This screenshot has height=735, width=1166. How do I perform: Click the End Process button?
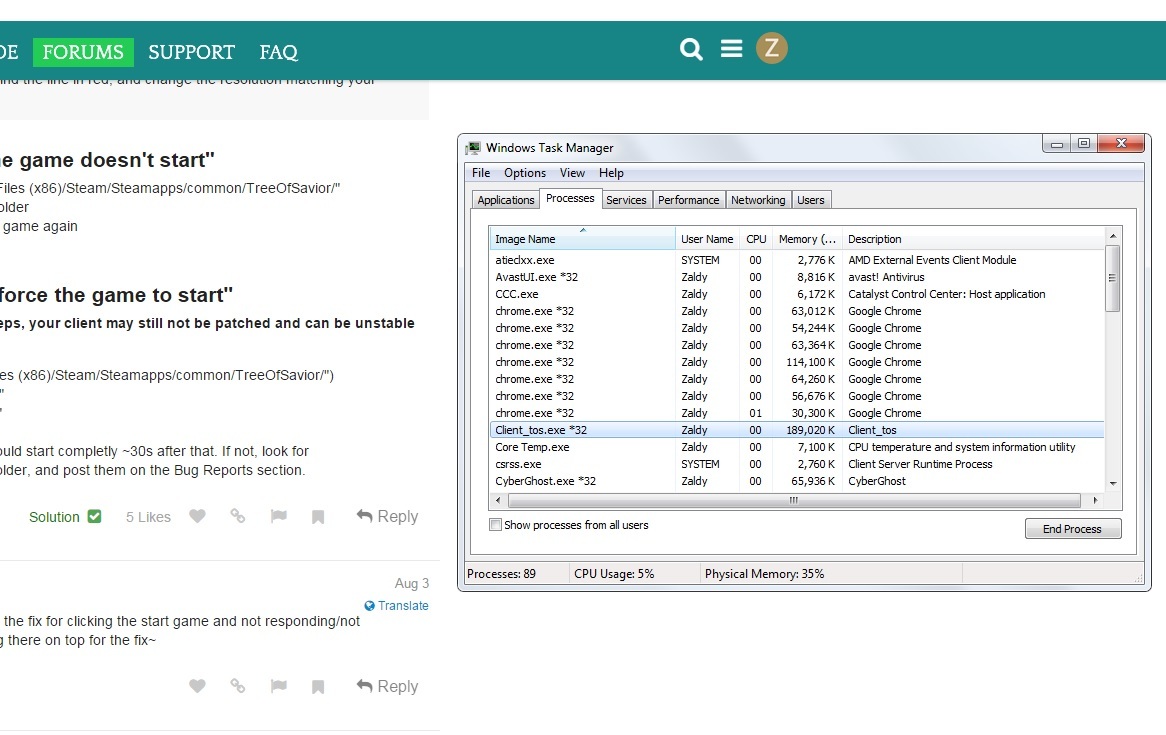pos(1072,529)
